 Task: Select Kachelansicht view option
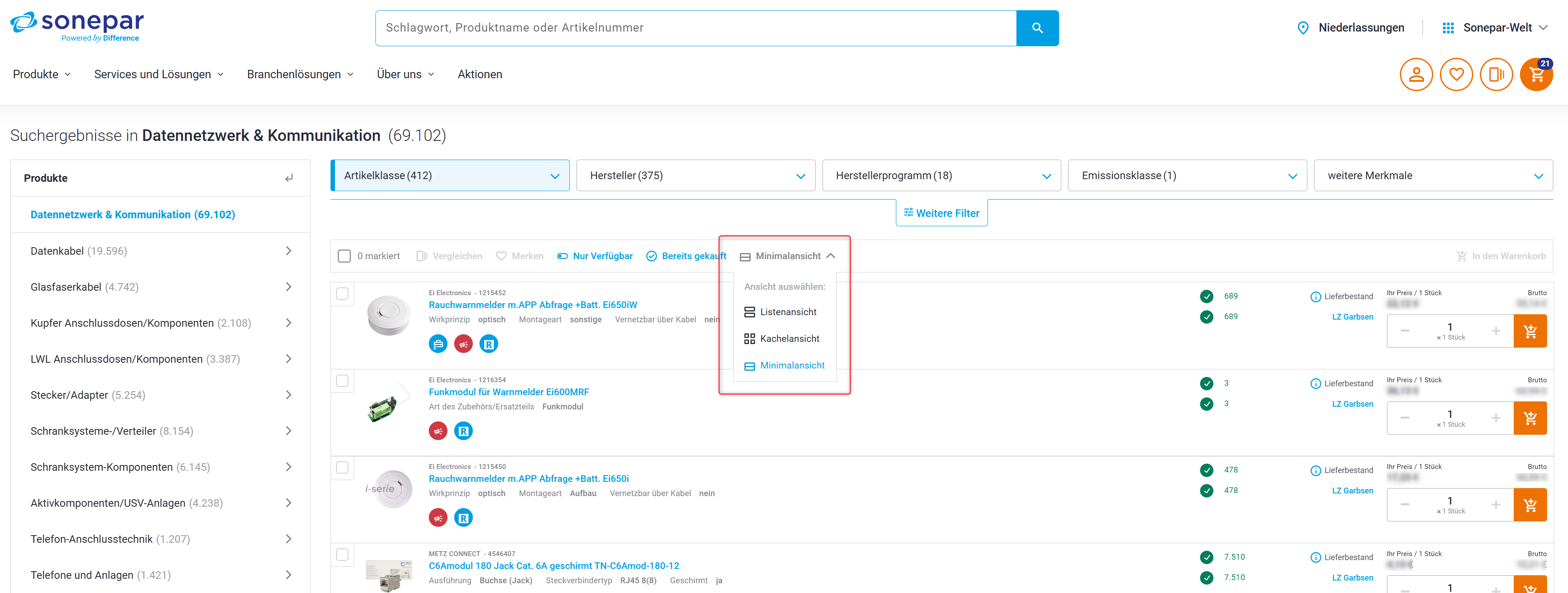pyautogui.click(x=782, y=339)
